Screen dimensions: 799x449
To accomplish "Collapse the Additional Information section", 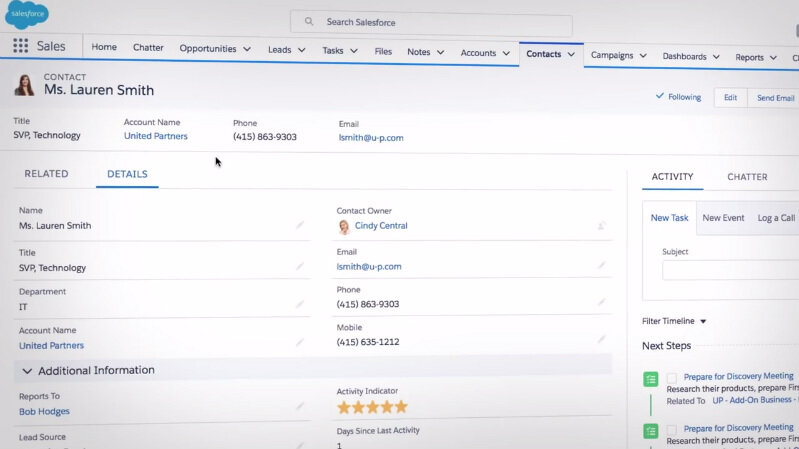I will (x=25, y=370).
